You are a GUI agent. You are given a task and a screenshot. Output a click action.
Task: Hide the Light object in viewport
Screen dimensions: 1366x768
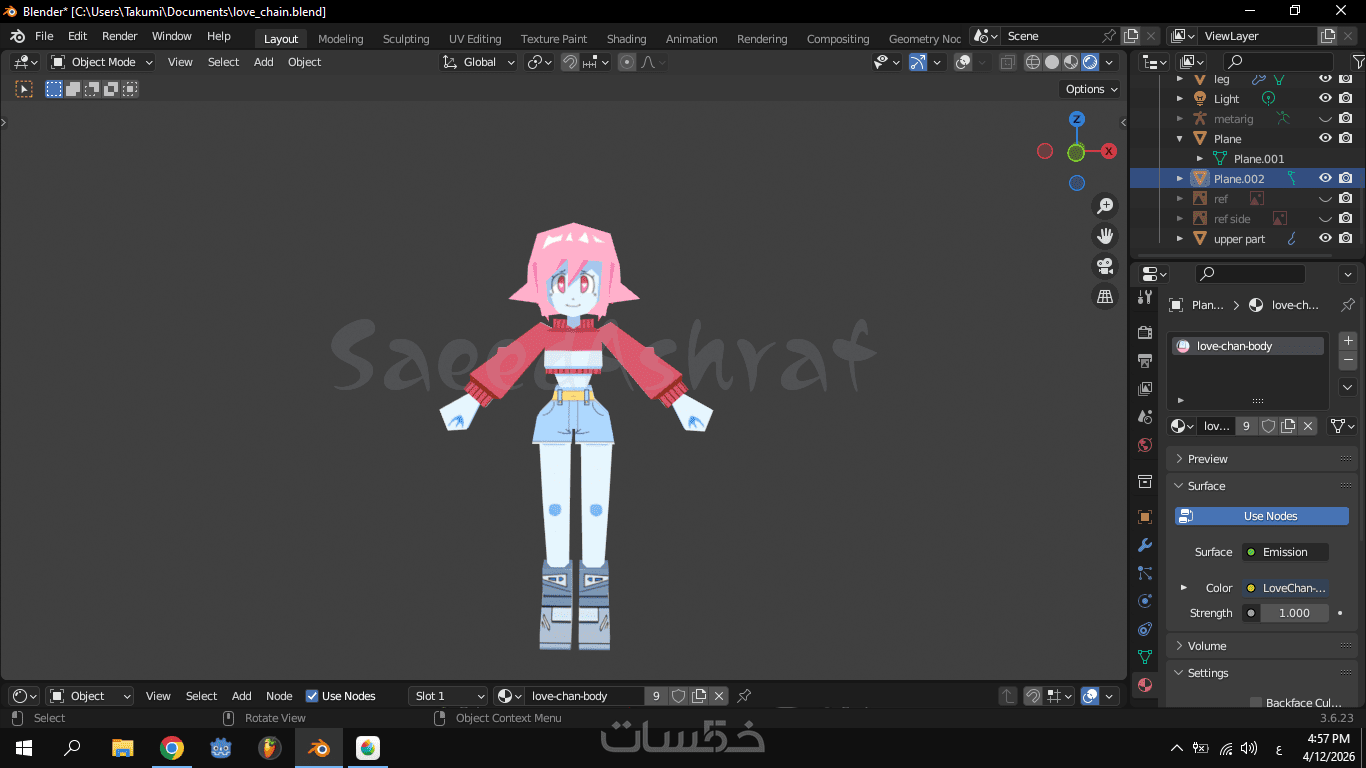click(1325, 99)
